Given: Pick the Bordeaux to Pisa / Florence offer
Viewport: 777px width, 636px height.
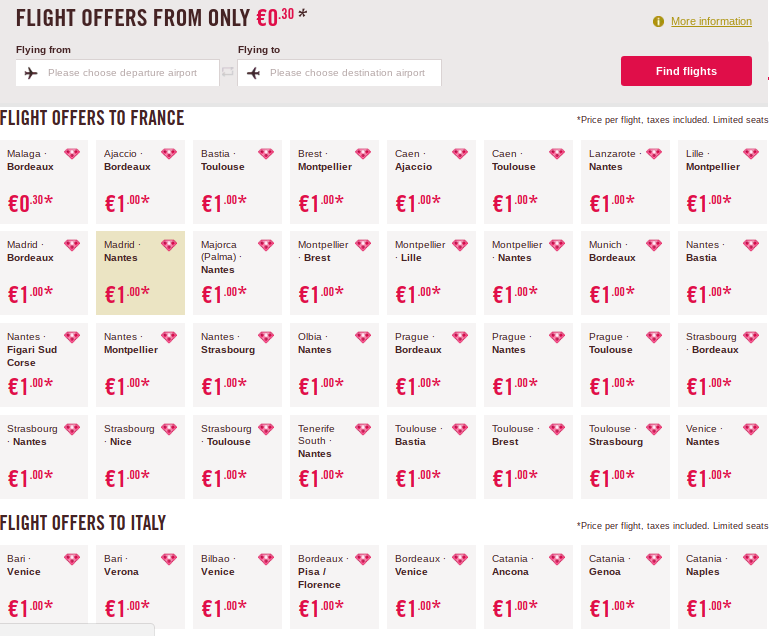Looking at the screenshot, I should pyautogui.click(x=334, y=587).
